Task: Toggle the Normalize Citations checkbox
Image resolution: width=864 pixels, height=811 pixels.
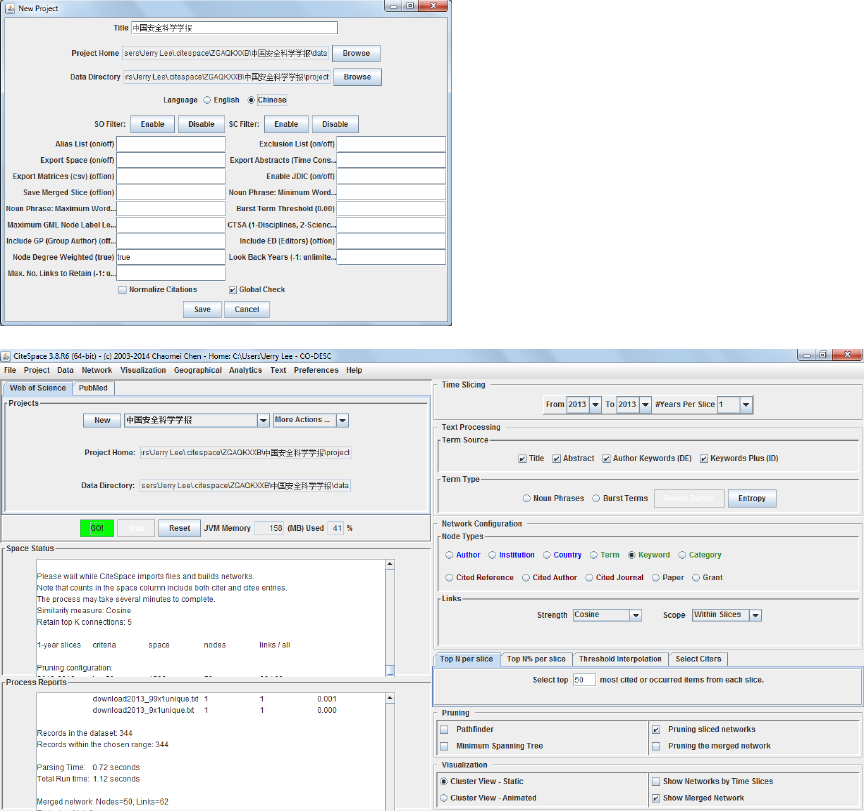Action: pos(122,290)
